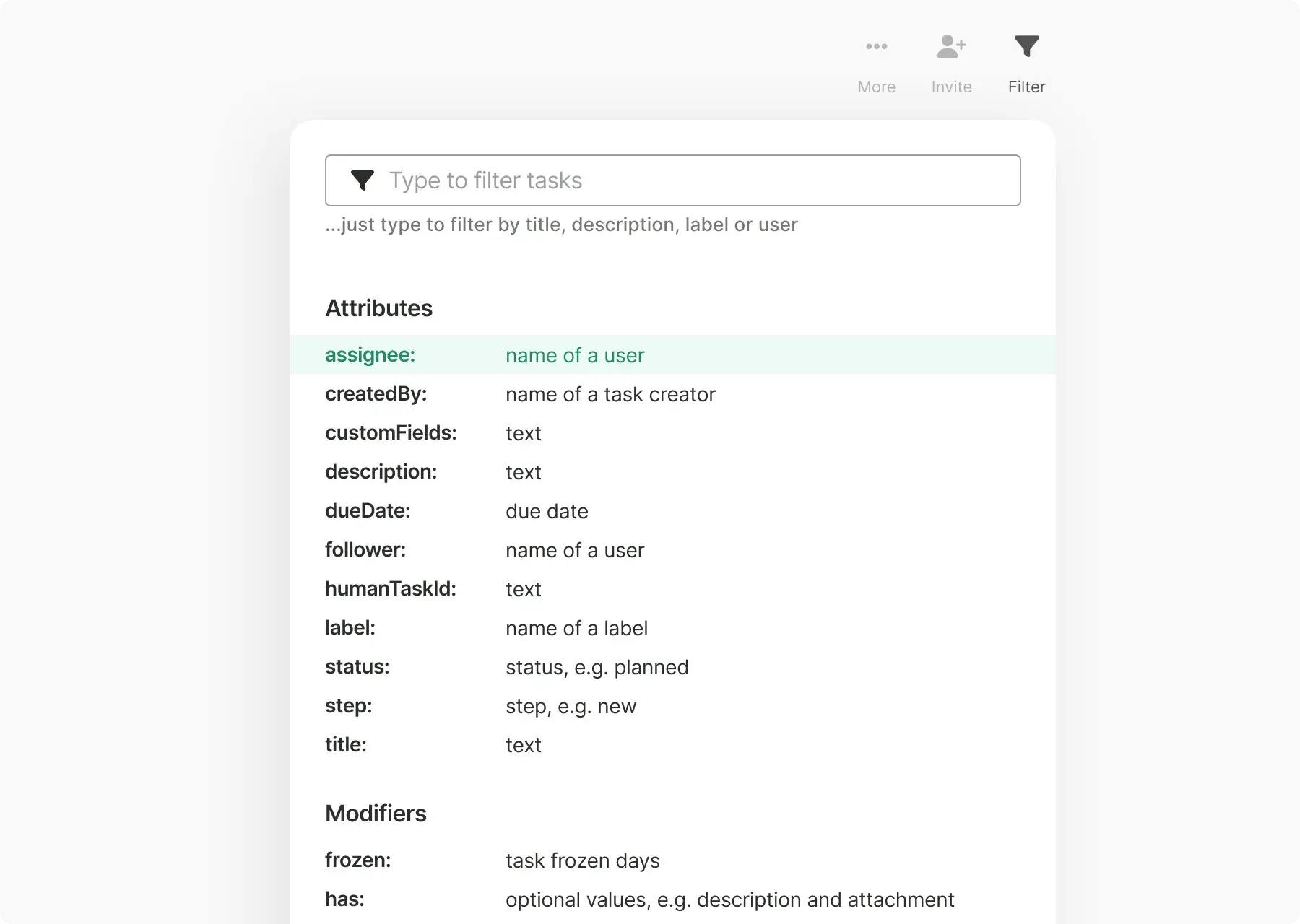Click funnel icon inside the filter field
The image size is (1300, 924).
click(x=362, y=180)
